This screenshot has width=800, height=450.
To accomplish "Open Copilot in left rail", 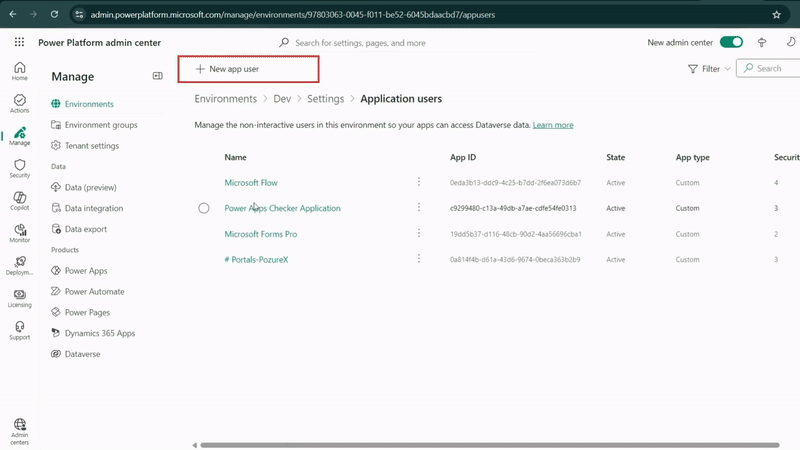I will pyautogui.click(x=19, y=201).
